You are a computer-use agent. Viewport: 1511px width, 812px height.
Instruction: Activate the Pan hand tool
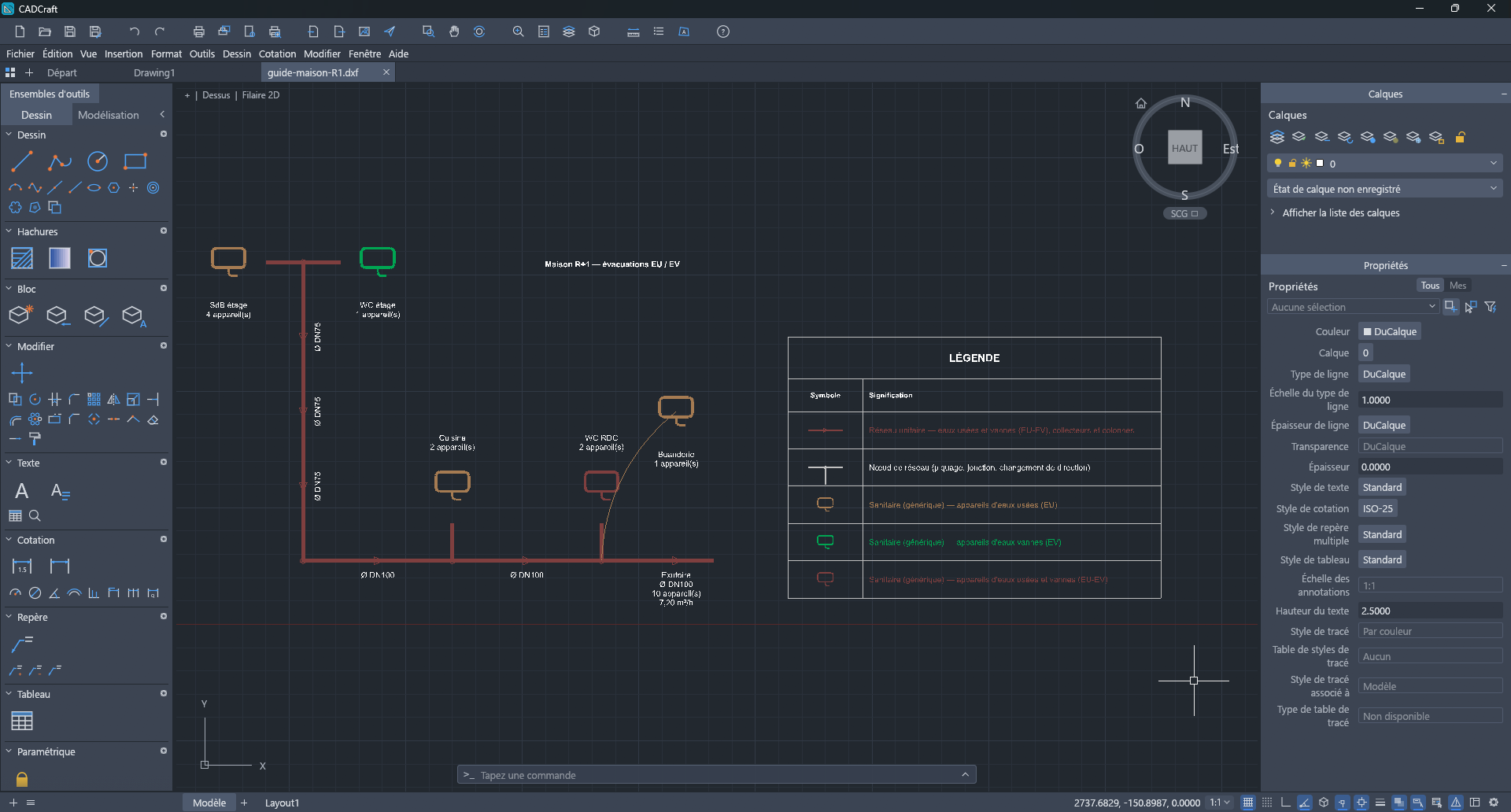click(x=454, y=31)
